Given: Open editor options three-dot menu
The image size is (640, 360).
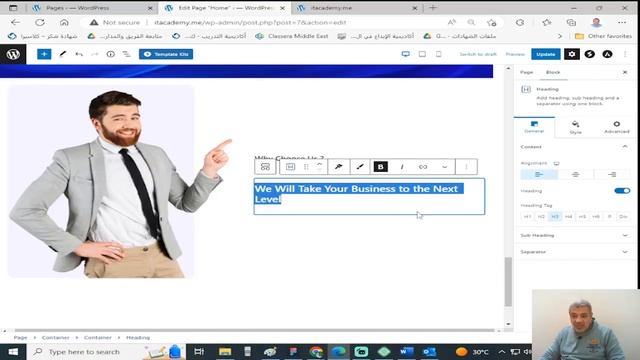Looking at the screenshot, I should tap(625, 54).
